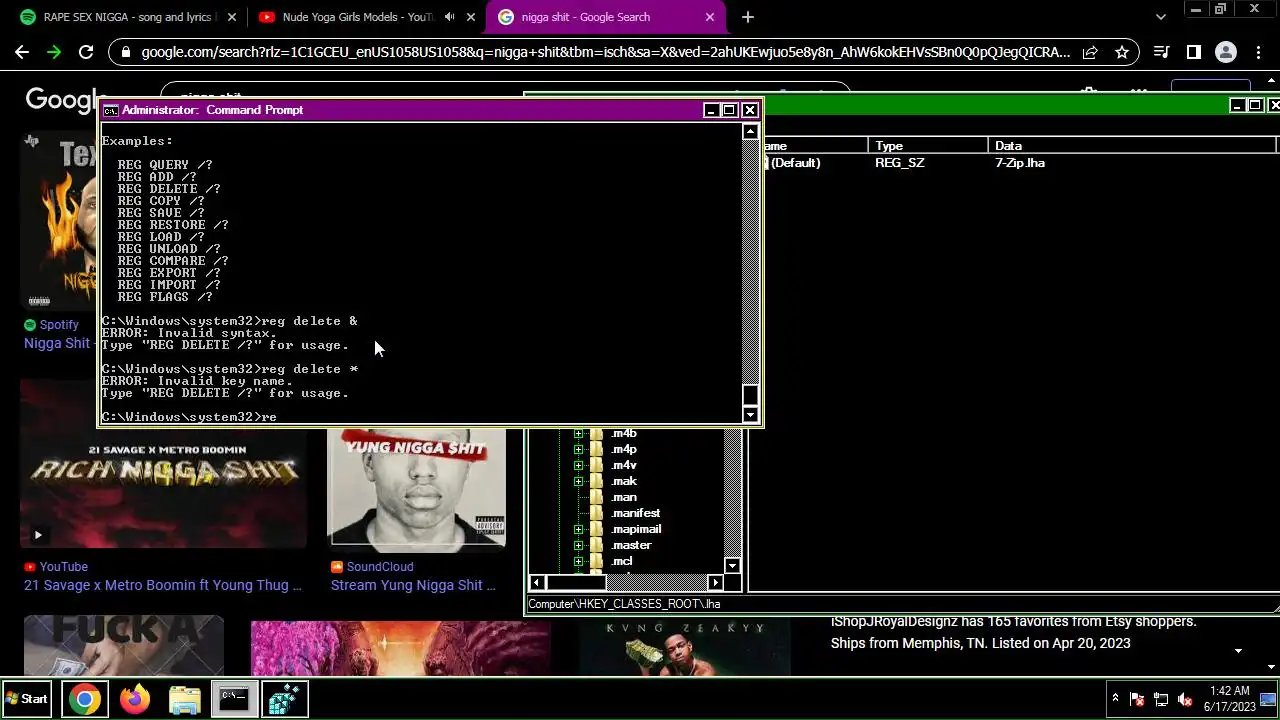Click the registry tree scrollbar down arrow
1280x720 pixels.
coord(732,566)
